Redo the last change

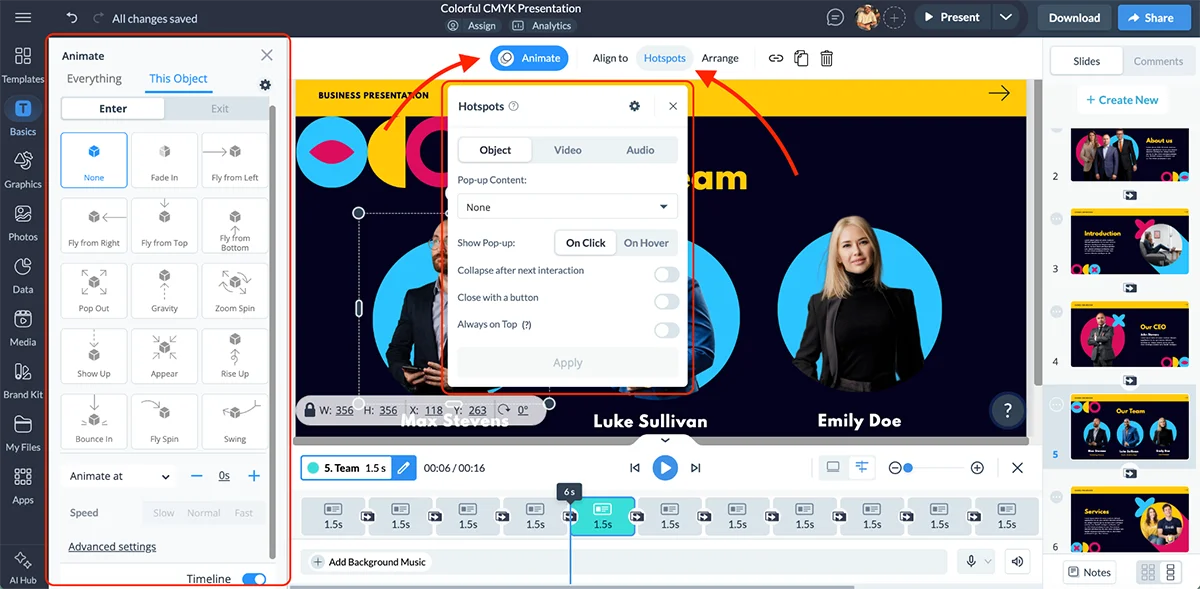click(x=97, y=18)
